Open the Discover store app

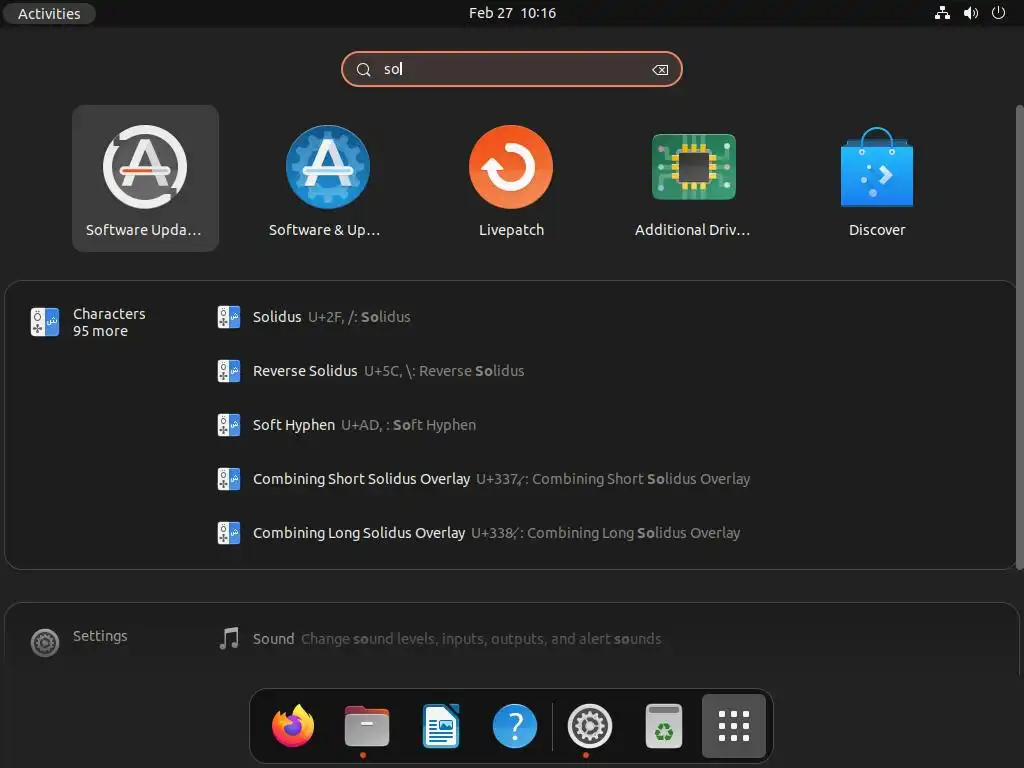(x=876, y=178)
